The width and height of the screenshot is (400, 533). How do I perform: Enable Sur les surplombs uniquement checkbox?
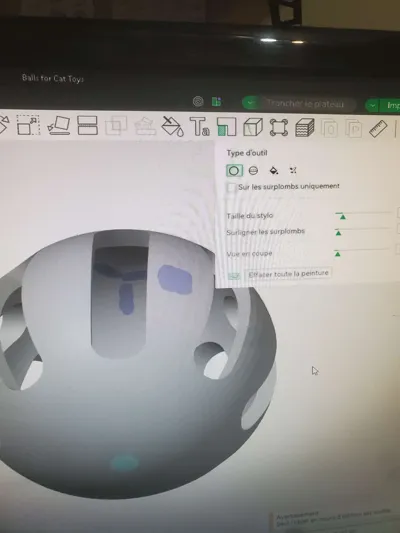[231, 187]
